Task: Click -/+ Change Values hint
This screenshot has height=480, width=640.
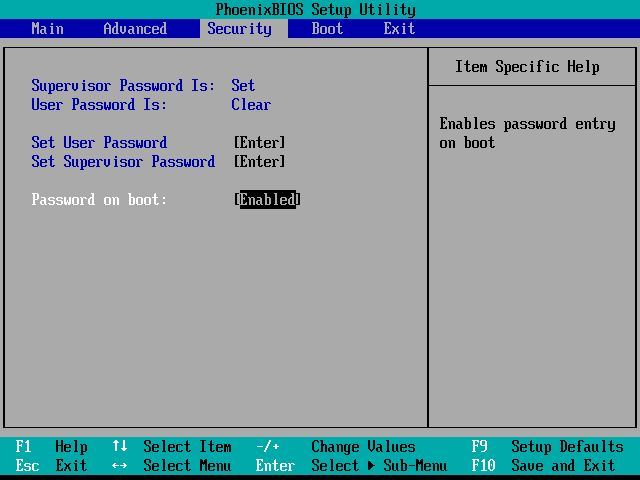Action: 336,447
